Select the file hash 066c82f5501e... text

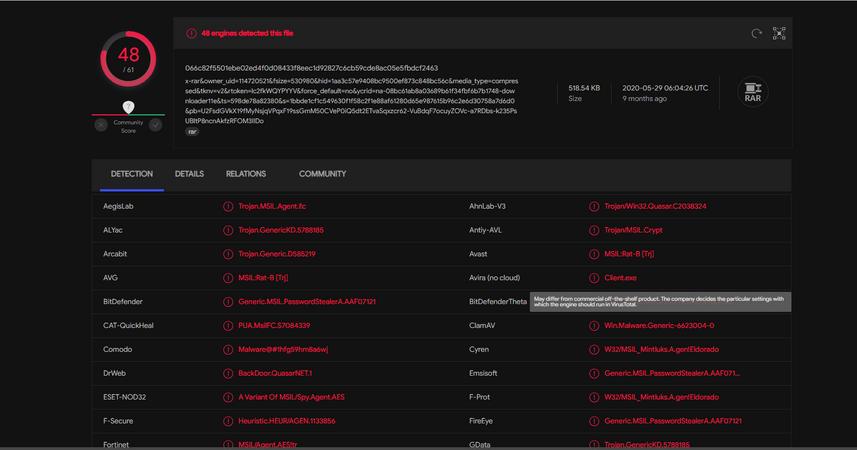click(x=312, y=68)
